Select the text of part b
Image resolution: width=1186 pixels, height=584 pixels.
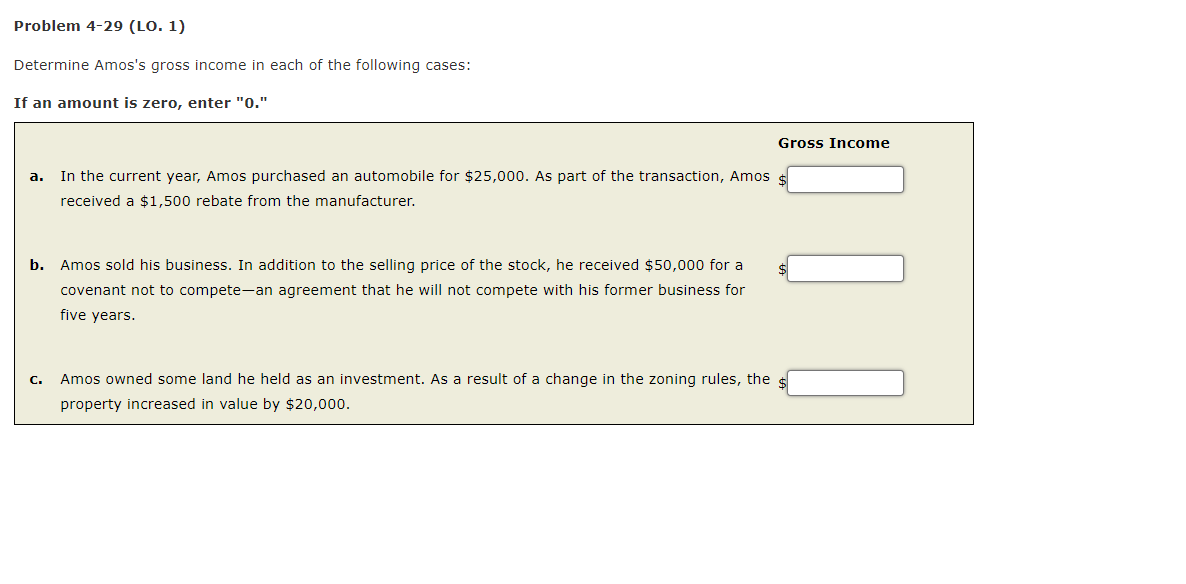400,289
